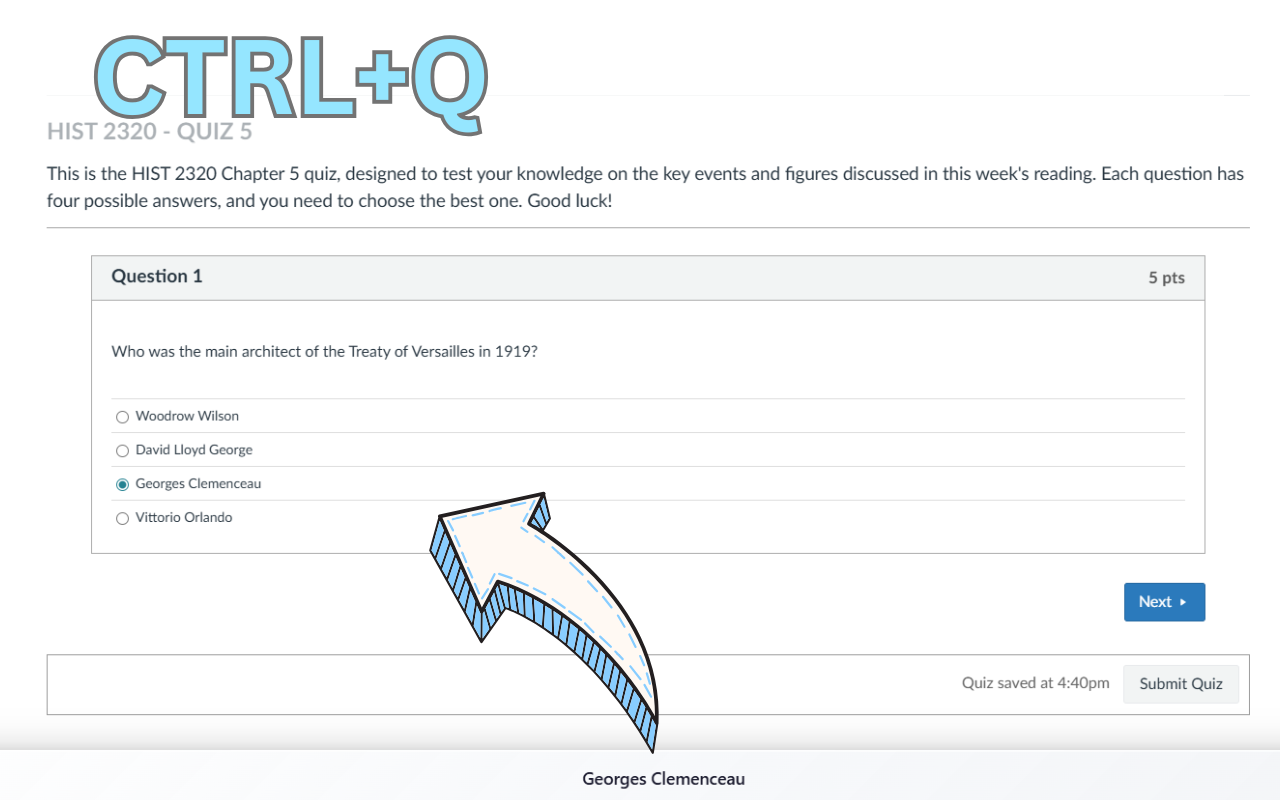Click the 5 pts label
Image resolution: width=1280 pixels, height=800 pixels.
1164,277
